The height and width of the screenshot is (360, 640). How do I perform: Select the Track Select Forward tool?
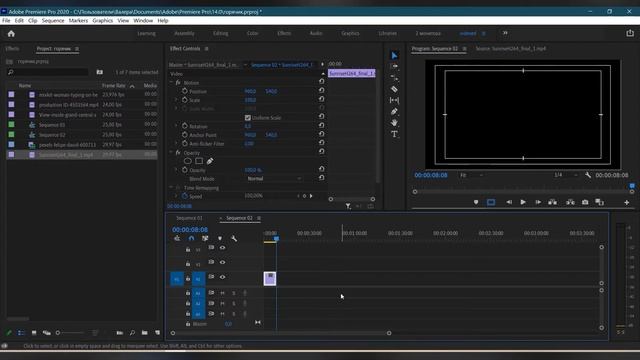tap(394, 67)
